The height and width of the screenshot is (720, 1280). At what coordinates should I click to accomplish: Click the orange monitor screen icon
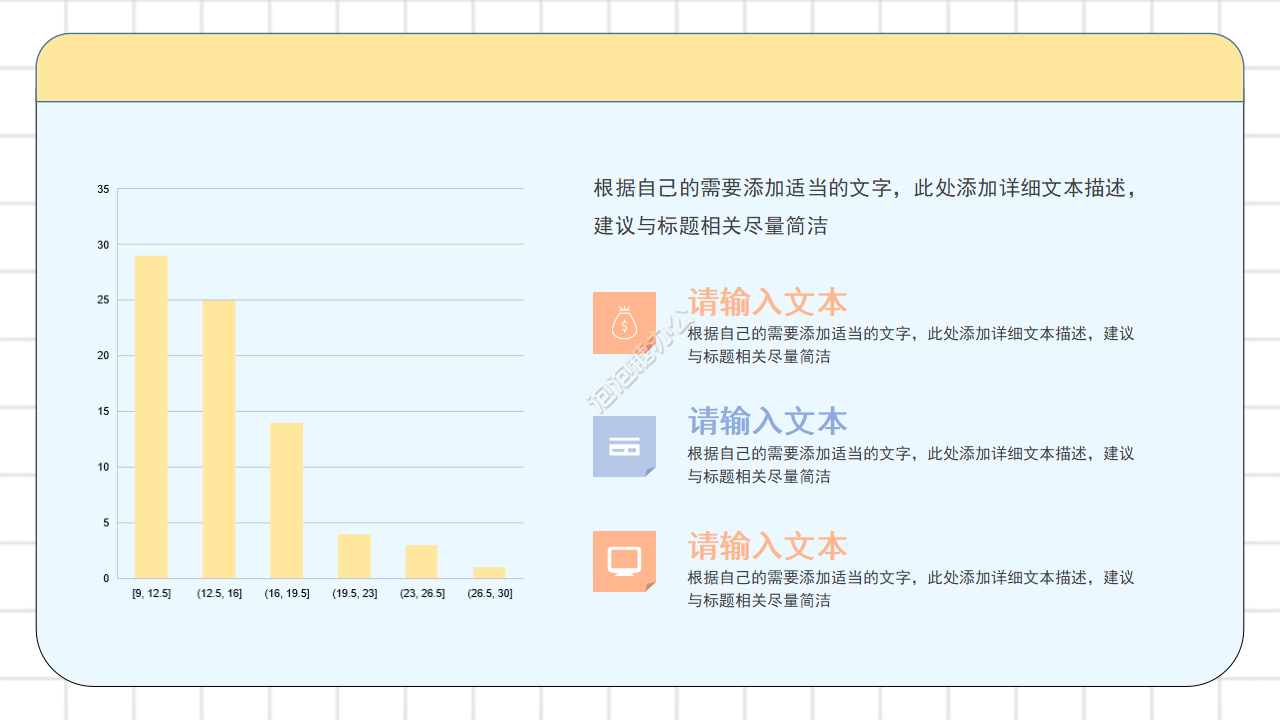(624, 561)
